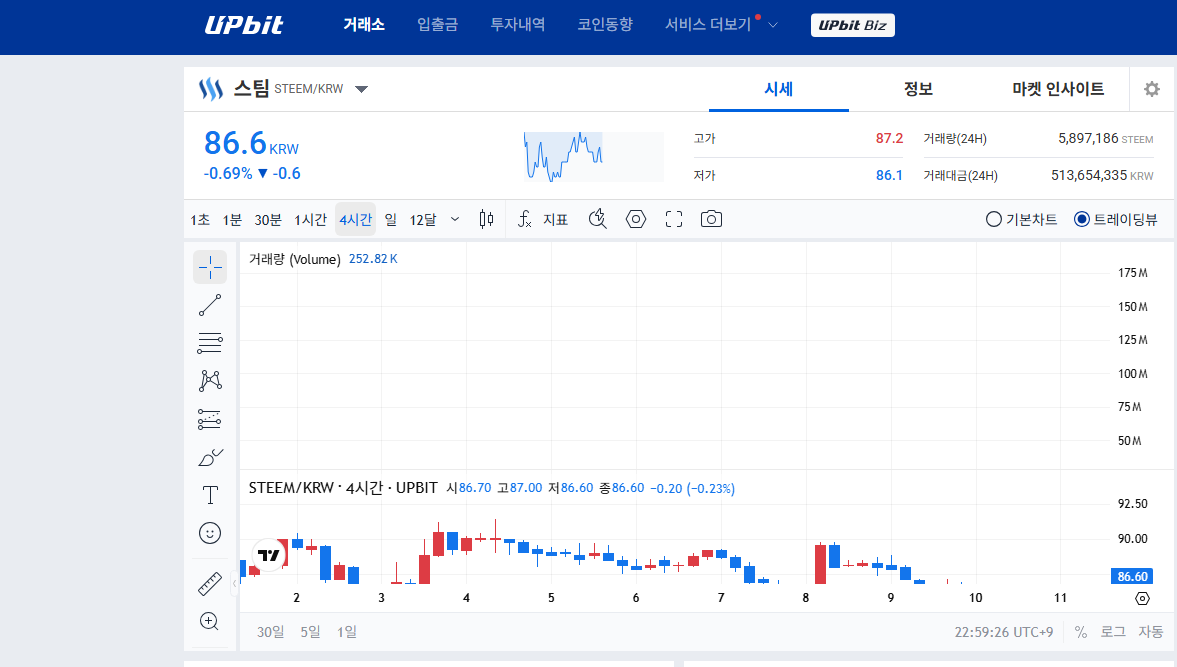The width and height of the screenshot is (1177, 667).
Task: Click the 고가 value 87.2
Action: (x=889, y=138)
